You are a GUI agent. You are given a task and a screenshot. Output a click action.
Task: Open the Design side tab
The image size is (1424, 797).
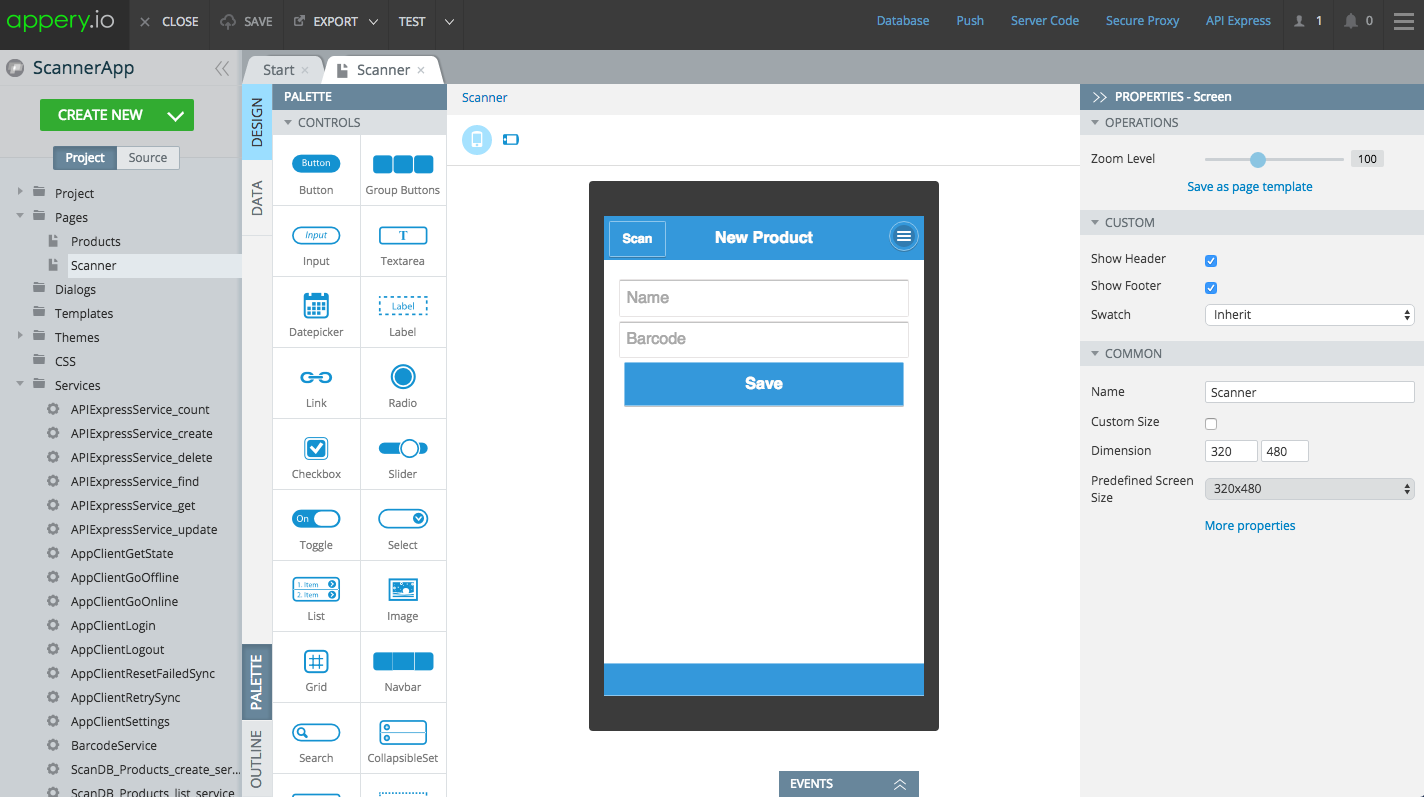[257, 122]
